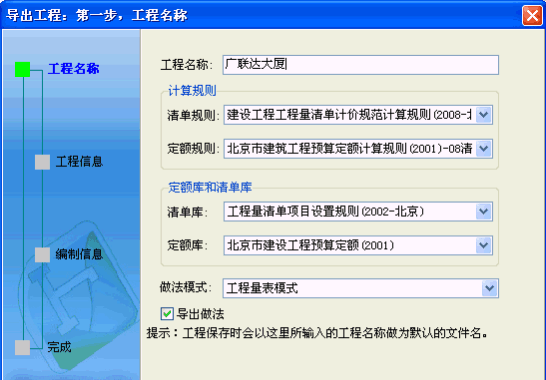Open the 做法模式 dropdown arrow

coord(490,288)
